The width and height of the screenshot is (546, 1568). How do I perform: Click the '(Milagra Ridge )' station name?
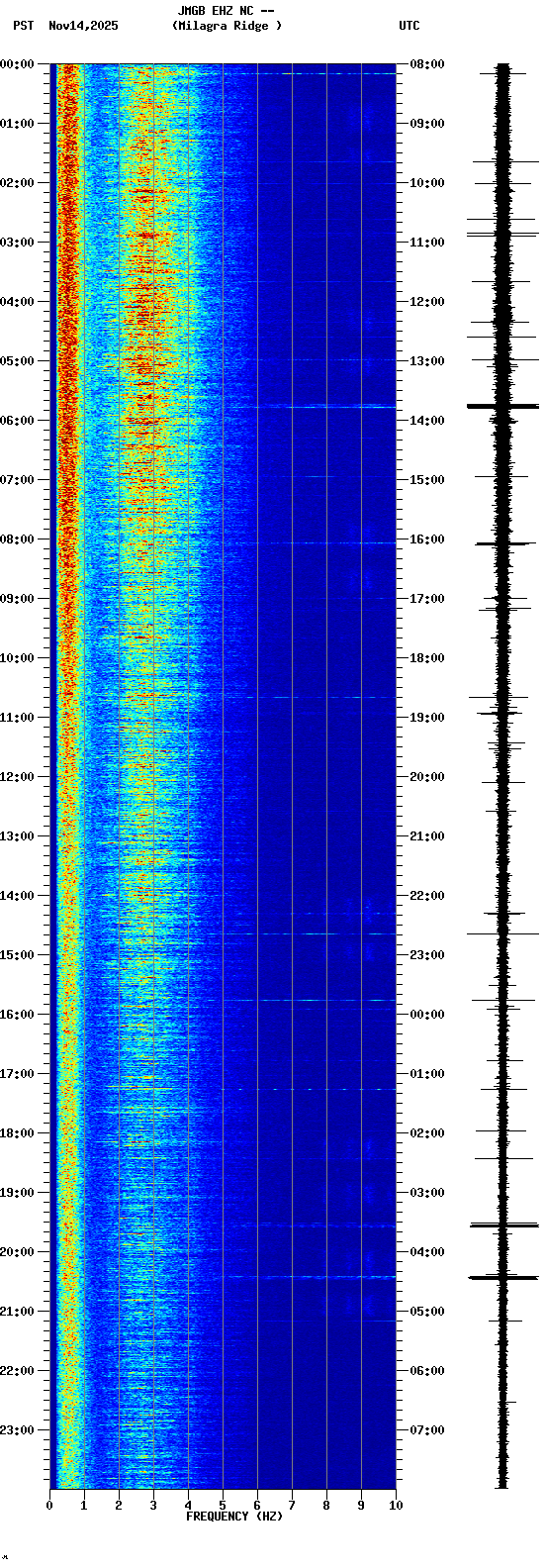point(227,26)
